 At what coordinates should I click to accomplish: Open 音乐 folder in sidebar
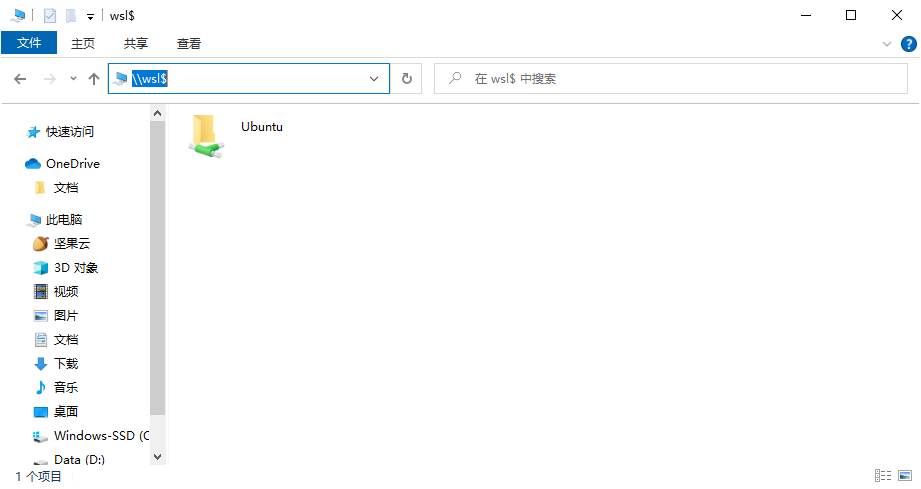pos(66,387)
